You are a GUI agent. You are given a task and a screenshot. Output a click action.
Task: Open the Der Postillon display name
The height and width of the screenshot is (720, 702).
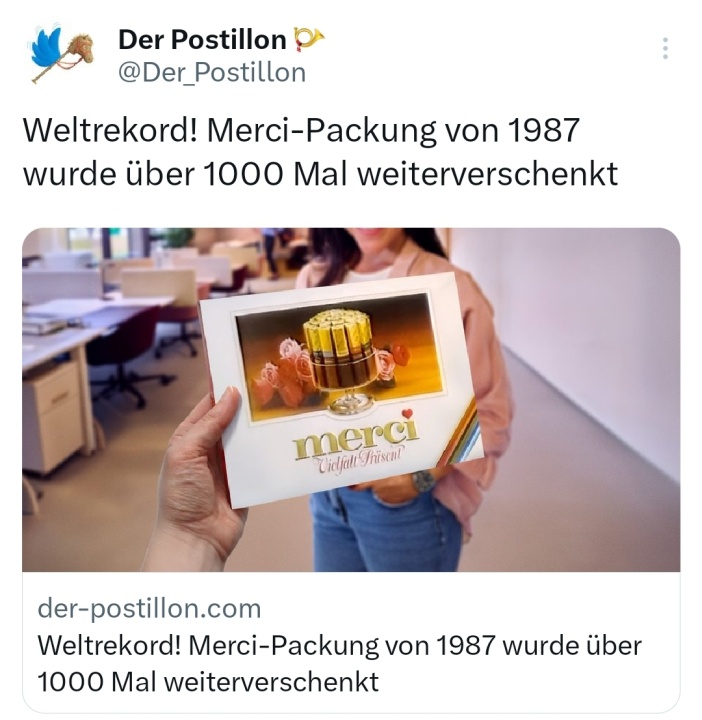tap(202, 39)
